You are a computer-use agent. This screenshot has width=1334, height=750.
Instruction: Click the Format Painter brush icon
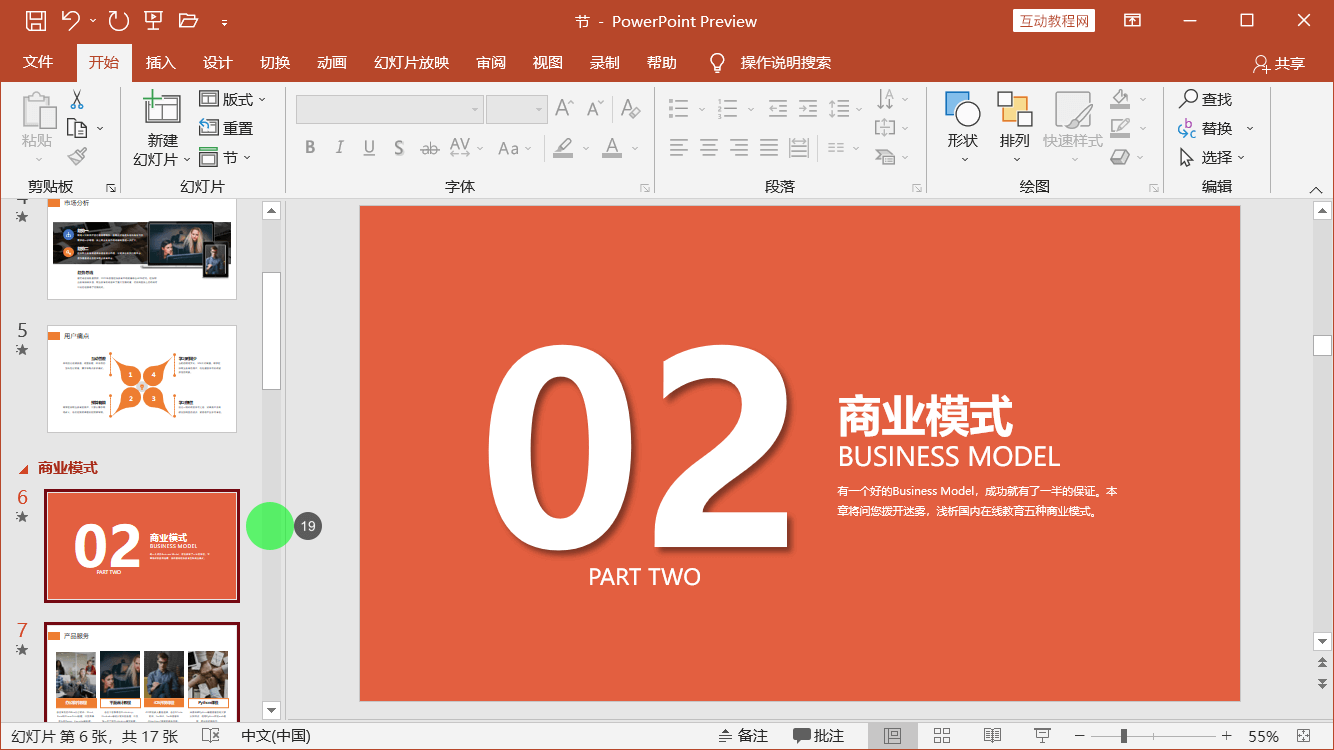coord(77,156)
